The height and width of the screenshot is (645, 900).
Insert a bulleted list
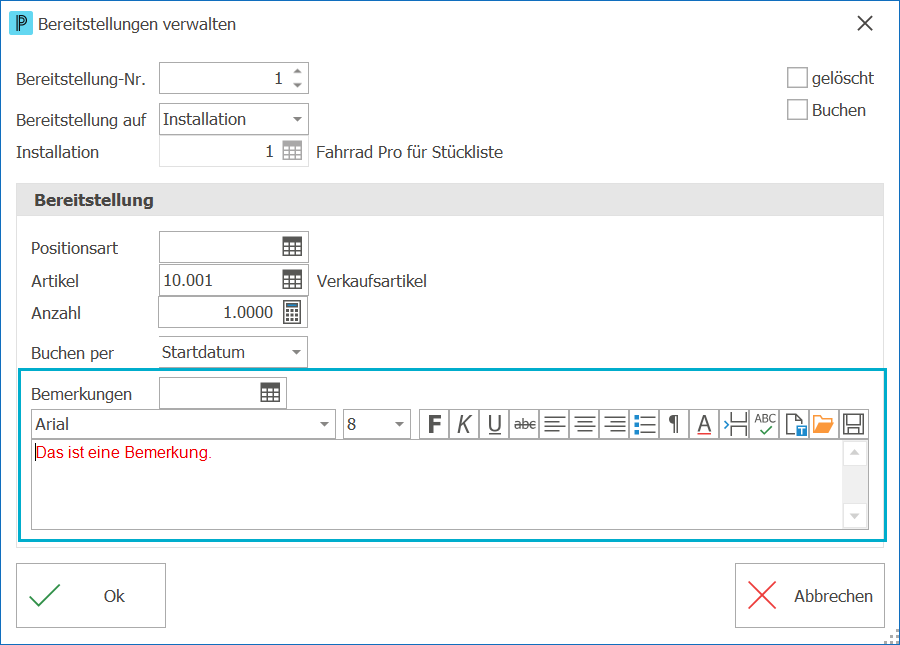(x=645, y=424)
